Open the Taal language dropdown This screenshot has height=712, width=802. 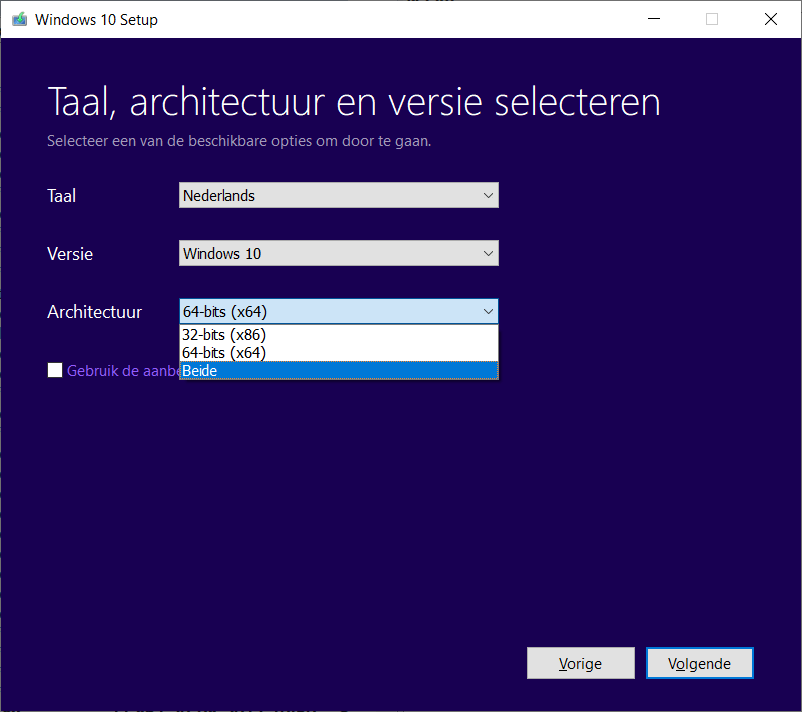pyautogui.click(x=339, y=195)
